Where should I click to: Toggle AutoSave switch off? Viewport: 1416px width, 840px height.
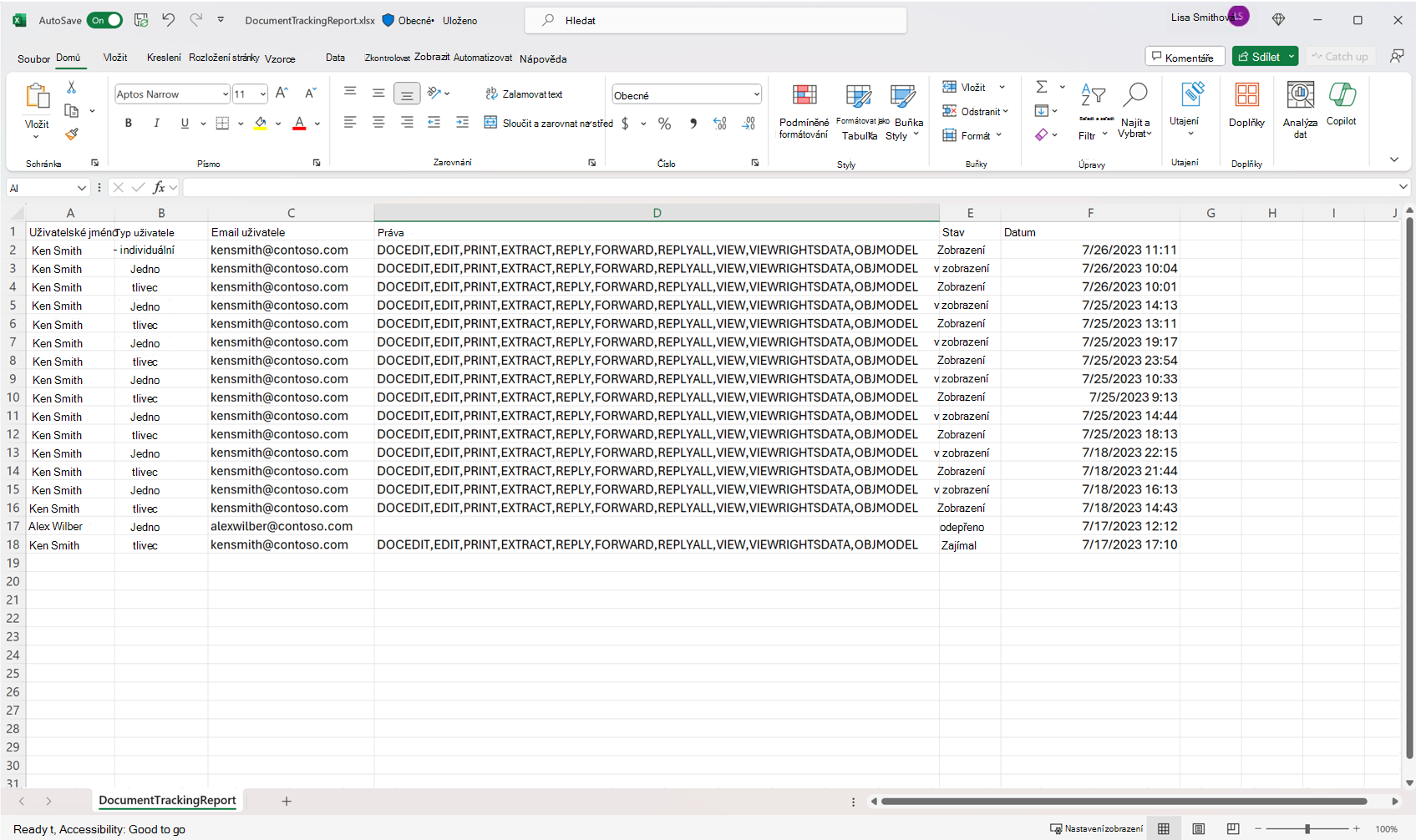pos(105,20)
